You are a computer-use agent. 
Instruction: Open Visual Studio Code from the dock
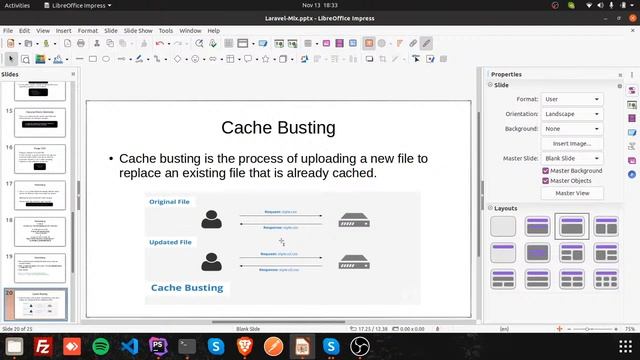[129, 347]
